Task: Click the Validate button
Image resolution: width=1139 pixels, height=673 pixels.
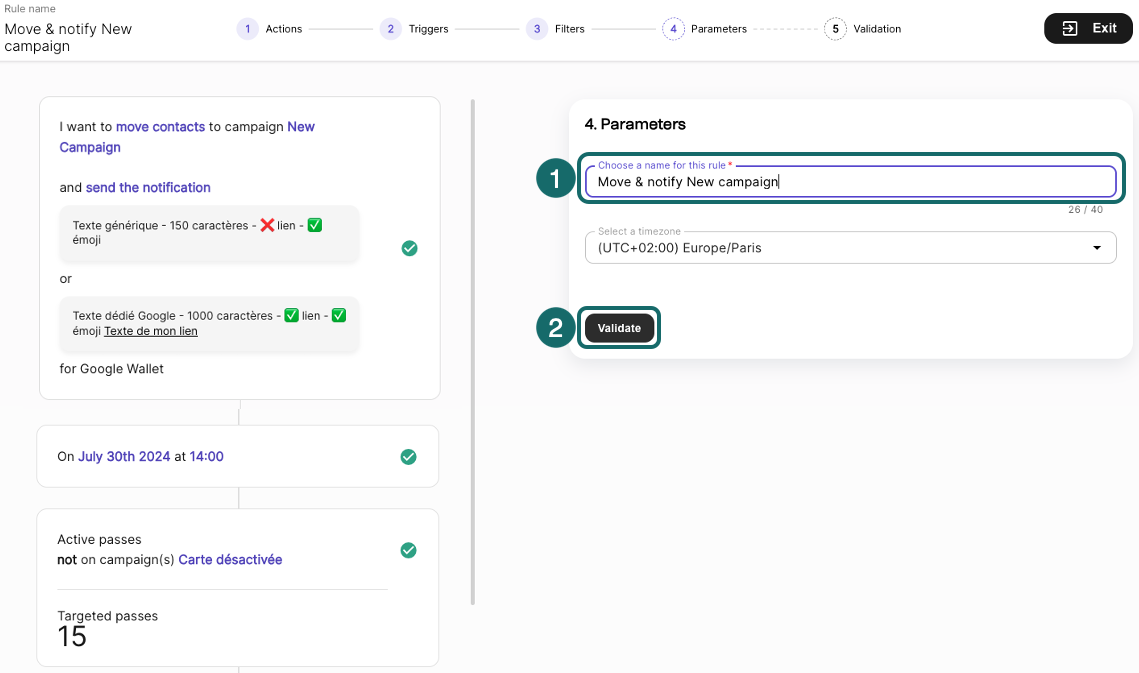Action: click(x=619, y=327)
